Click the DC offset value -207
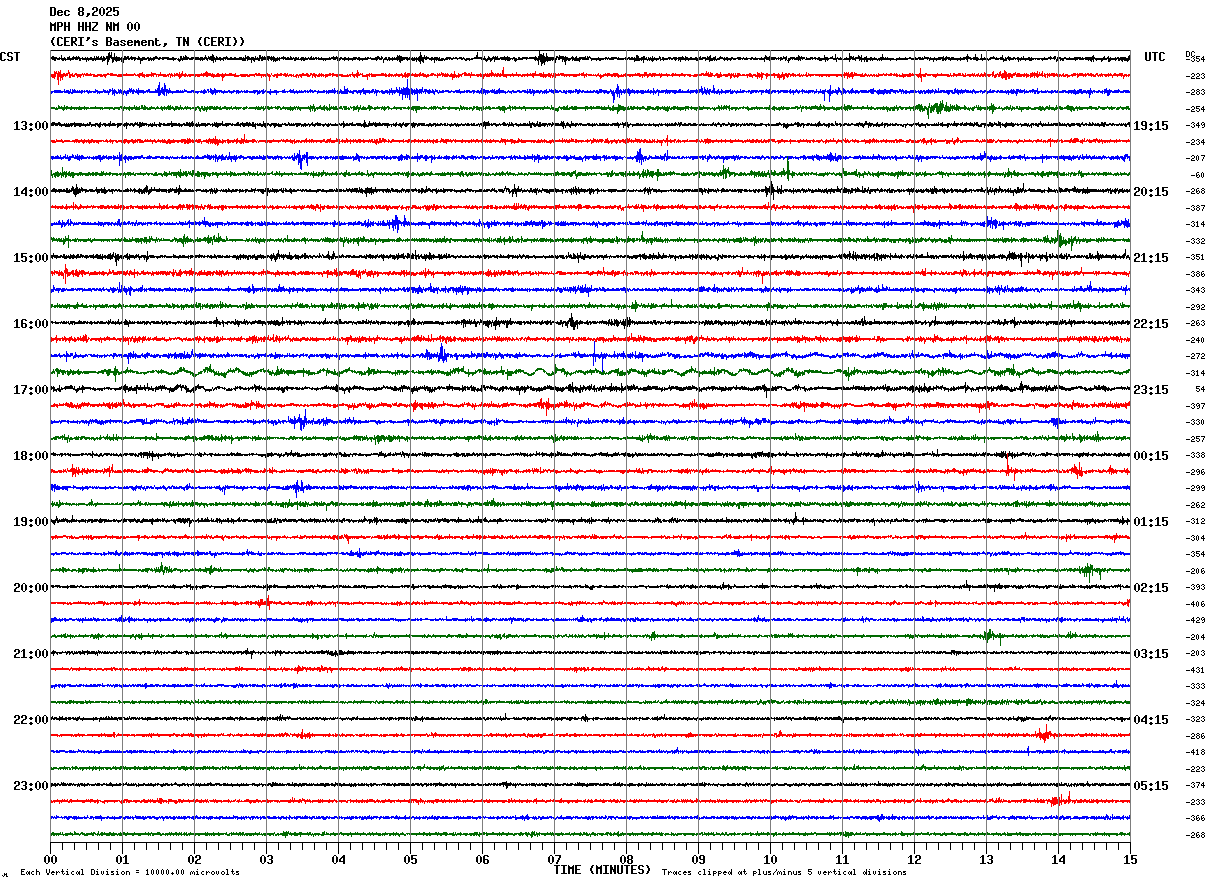 pos(1195,158)
